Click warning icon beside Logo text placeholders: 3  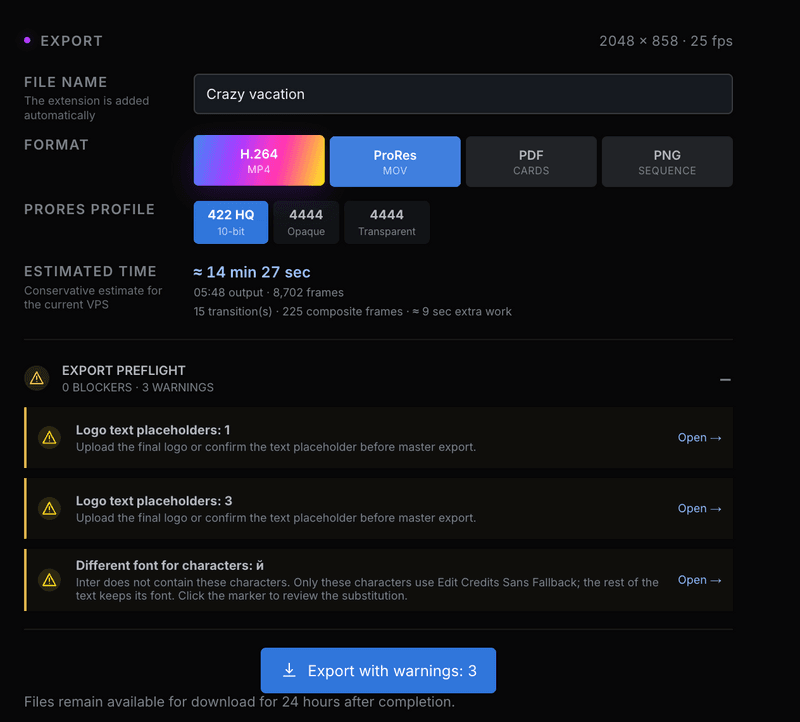[x=49, y=509]
